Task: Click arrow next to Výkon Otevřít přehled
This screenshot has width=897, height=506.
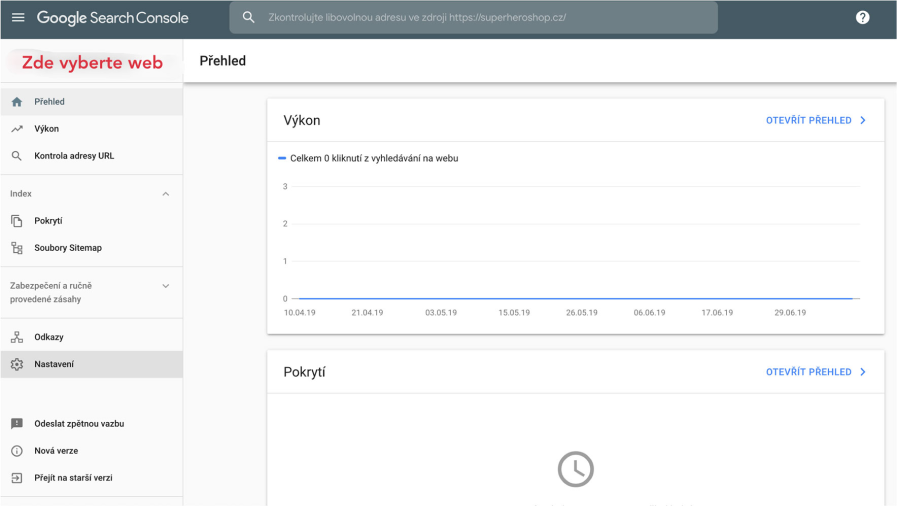Action: tap(863, 120)
